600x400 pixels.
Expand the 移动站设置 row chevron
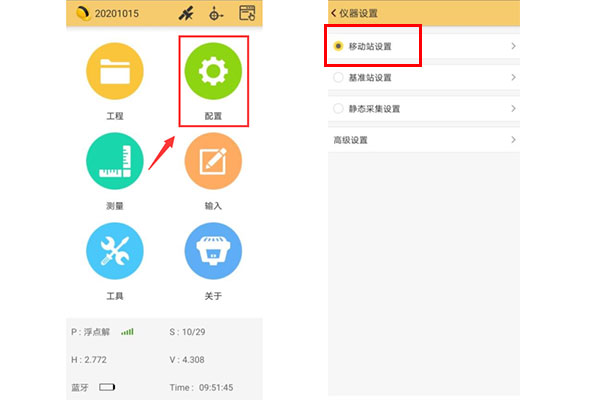point(513,46)
